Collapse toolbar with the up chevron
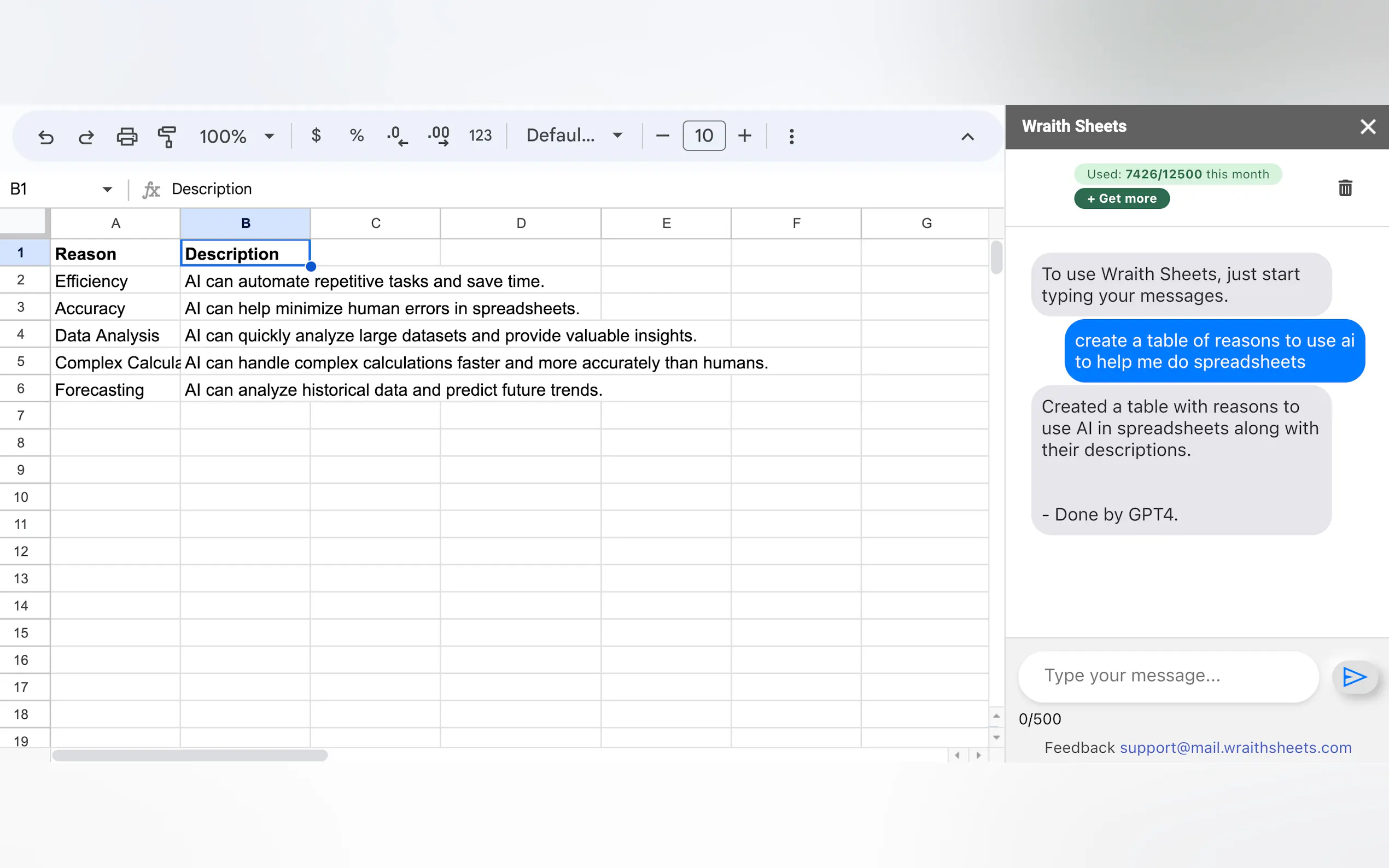Viewport: 1389px width, 868px height. coord(967,137)
